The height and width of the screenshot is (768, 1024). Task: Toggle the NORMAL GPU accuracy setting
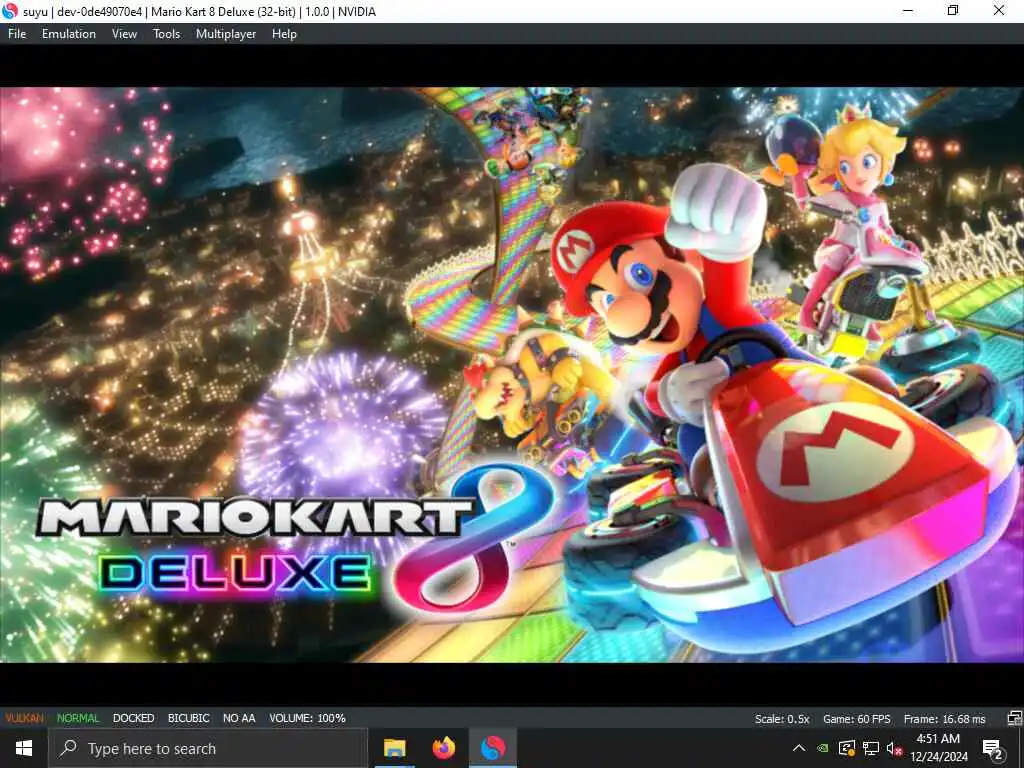78,718
